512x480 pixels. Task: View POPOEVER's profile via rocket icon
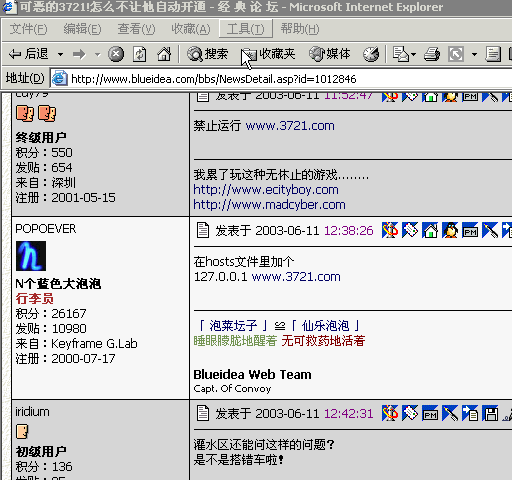390,230
